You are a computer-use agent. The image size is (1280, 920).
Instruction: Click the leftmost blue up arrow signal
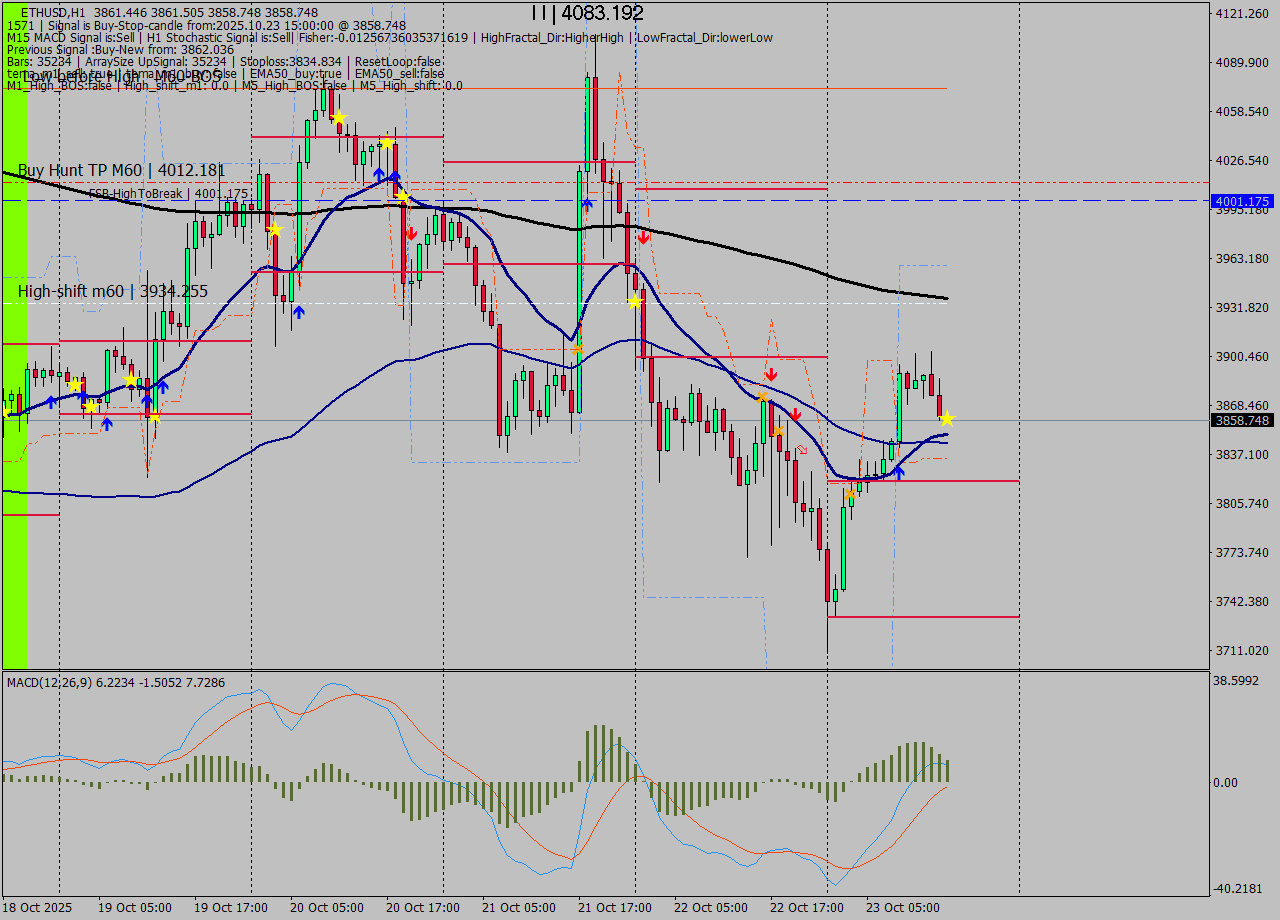tap(51, 402)
